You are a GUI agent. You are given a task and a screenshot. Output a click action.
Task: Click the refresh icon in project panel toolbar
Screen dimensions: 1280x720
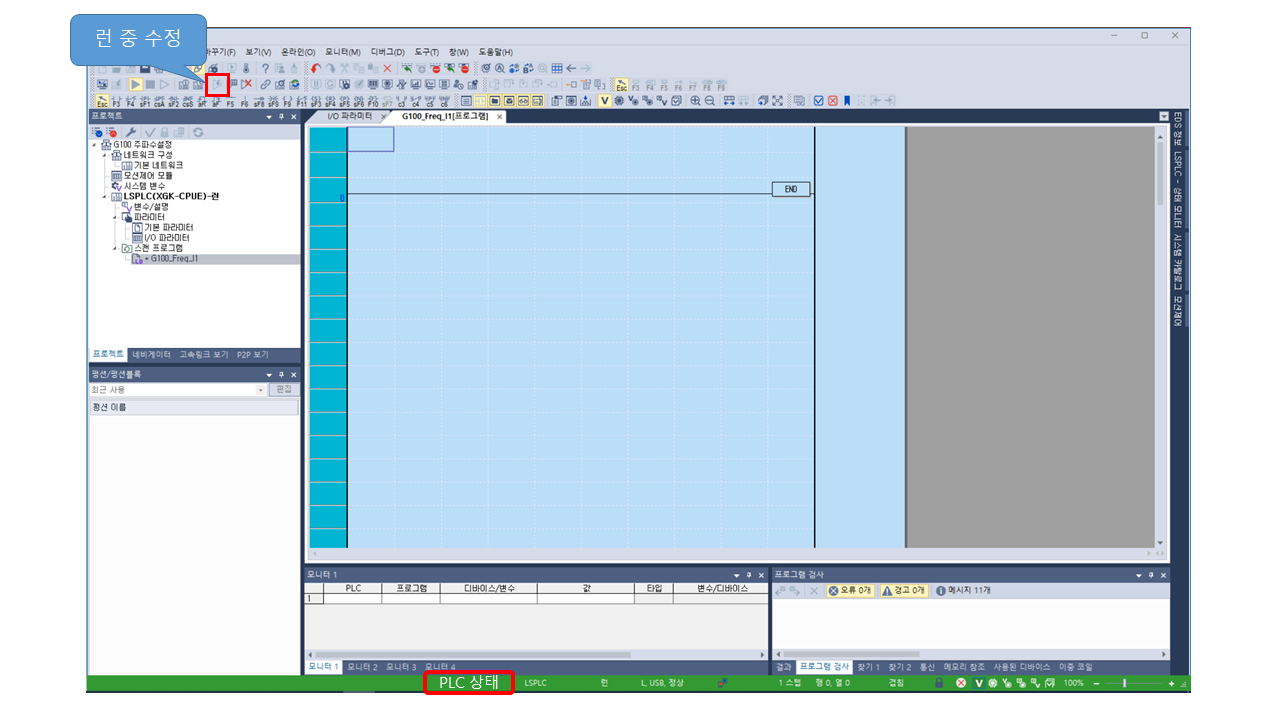198,133
